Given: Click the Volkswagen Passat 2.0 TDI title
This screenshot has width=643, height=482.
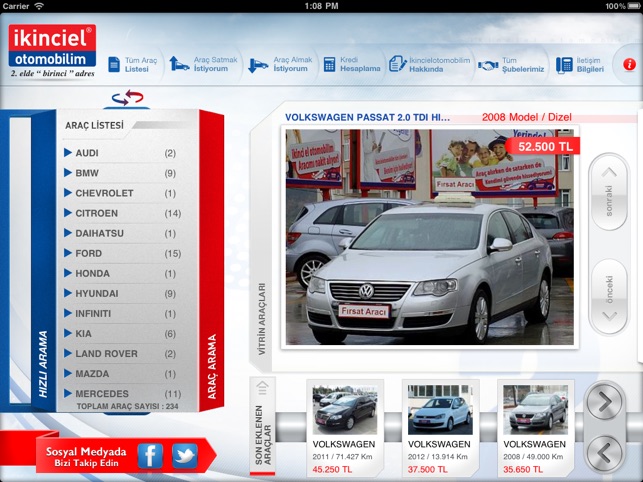Looking at the screenshot, I should tap(367, 117).
